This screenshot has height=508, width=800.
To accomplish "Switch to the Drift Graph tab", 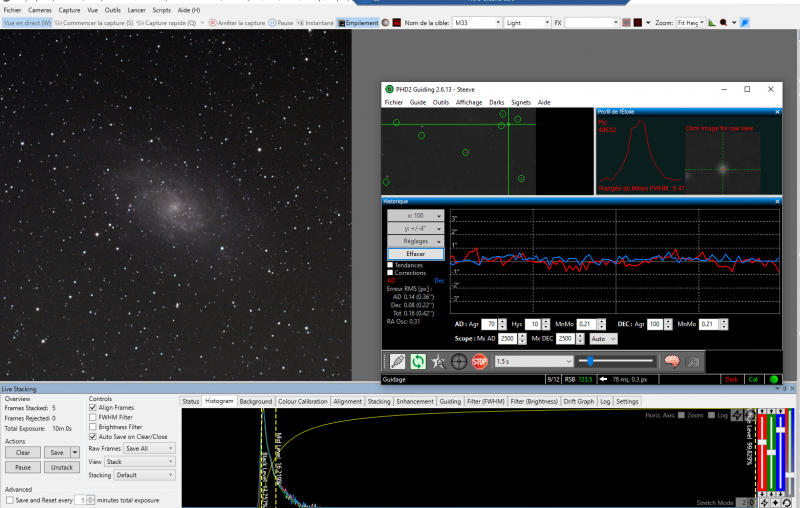I will coord(579,401).
